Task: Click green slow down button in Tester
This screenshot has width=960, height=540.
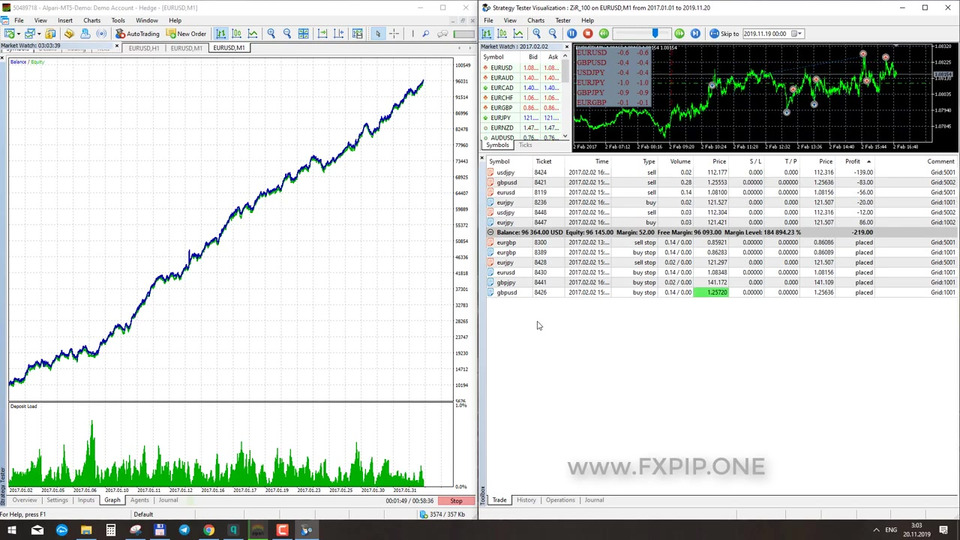Action: pos(604,34)
